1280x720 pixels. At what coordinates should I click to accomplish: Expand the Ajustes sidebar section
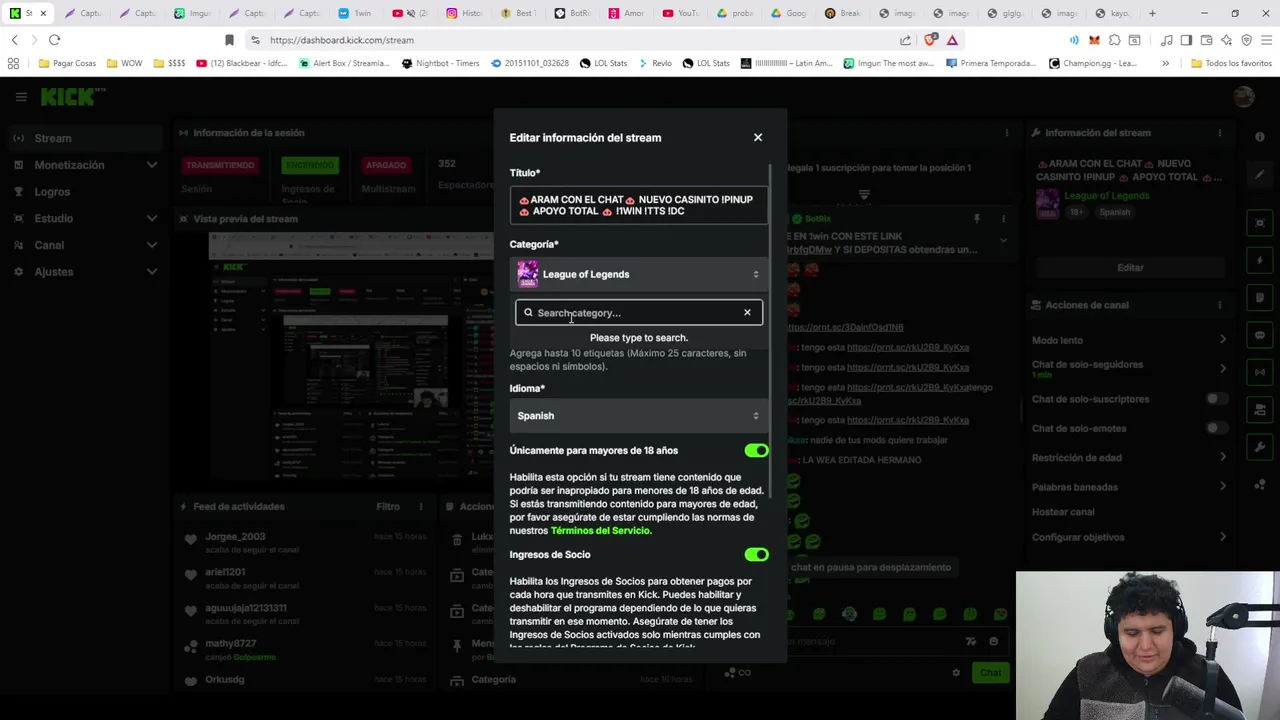click(85, 272)
